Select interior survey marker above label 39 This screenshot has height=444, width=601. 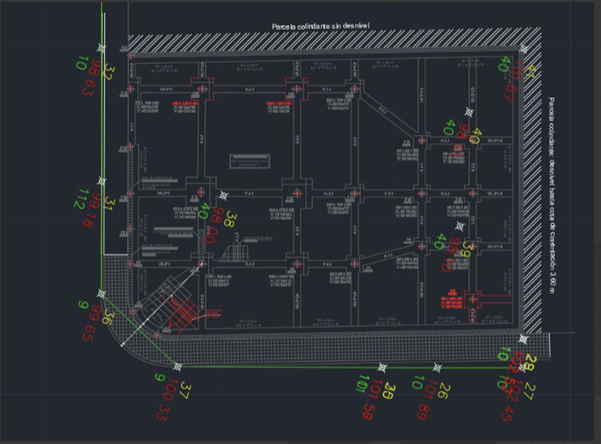pyautogui.click(x=460, y=226)
